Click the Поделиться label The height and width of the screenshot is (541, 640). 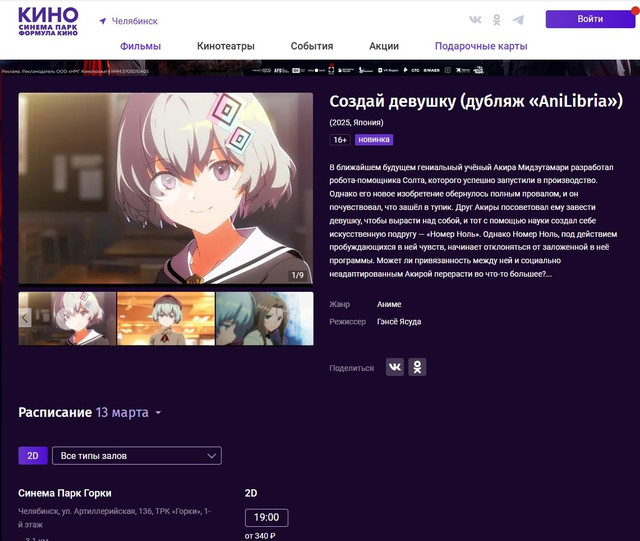(x=351, y=368)
